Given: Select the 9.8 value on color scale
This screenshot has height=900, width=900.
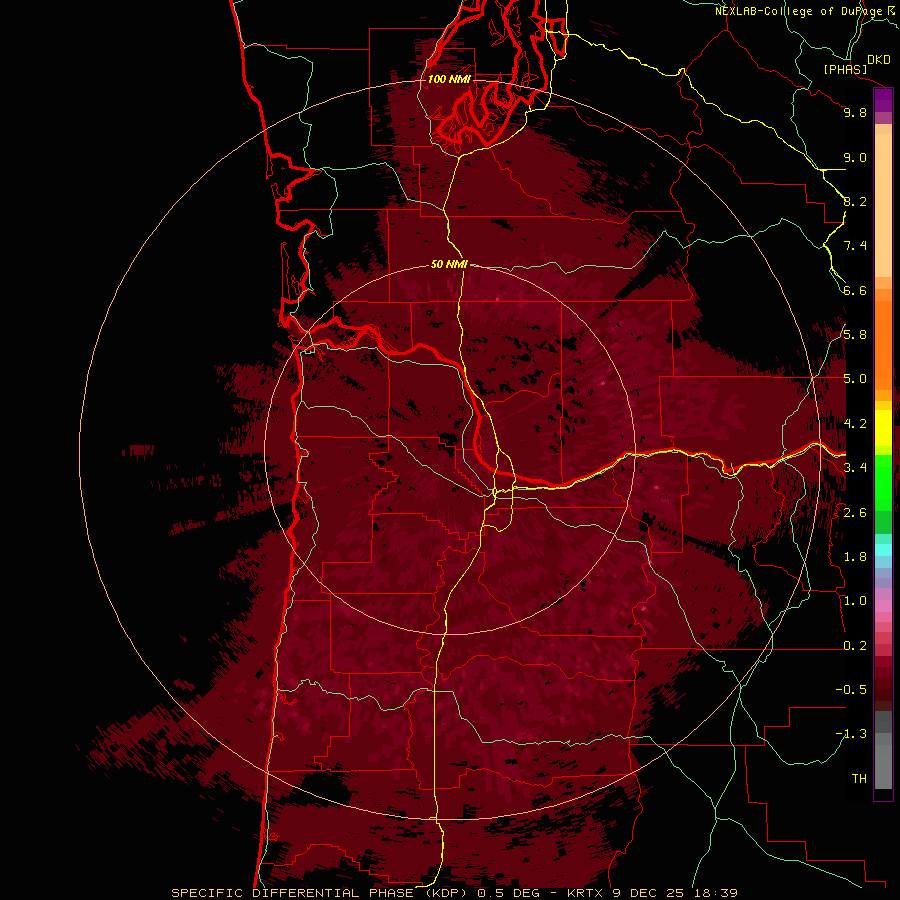Looking at the screenshot, I should coord(855,112).
